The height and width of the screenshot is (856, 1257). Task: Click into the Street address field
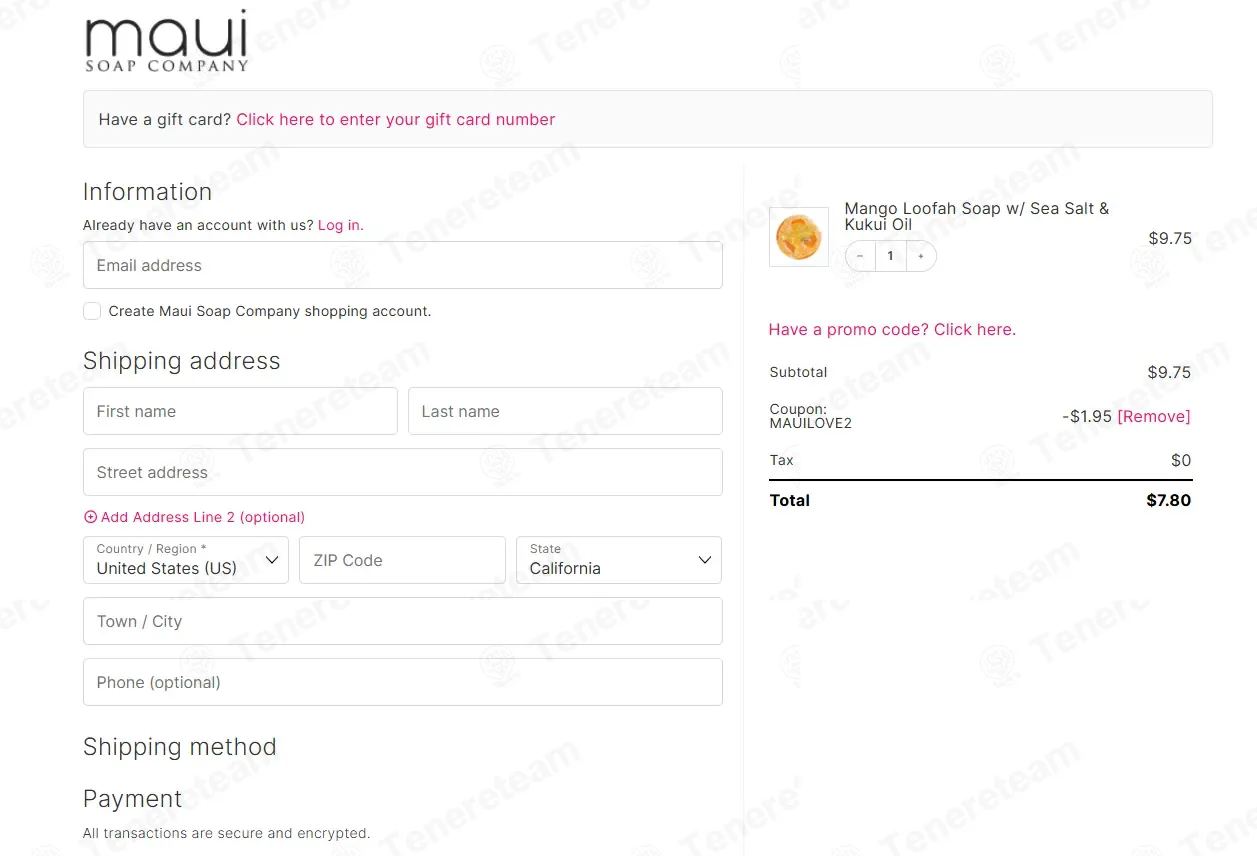click(x=403, y=472)
